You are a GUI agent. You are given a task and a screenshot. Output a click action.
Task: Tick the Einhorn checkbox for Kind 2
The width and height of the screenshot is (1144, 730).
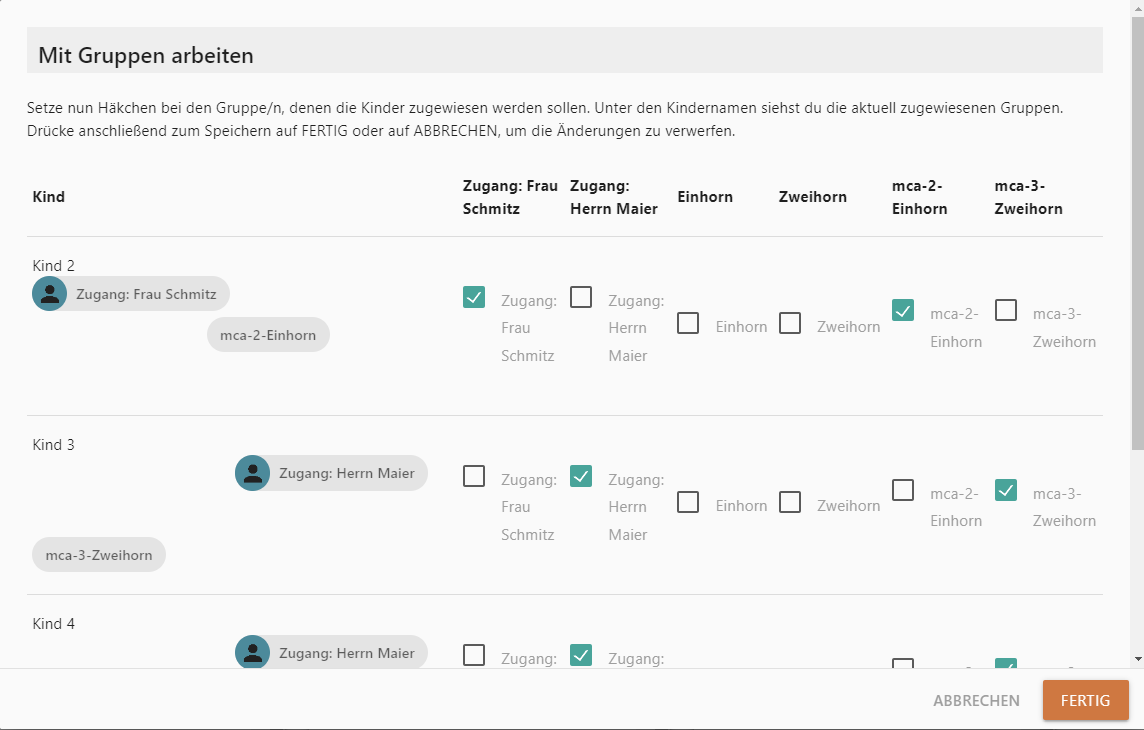688,323
